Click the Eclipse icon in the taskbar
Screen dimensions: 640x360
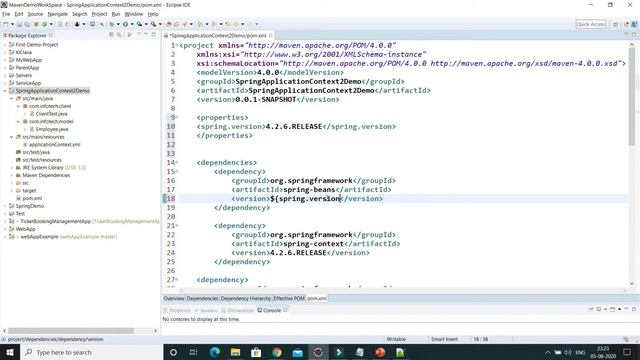tap(318, 352)
